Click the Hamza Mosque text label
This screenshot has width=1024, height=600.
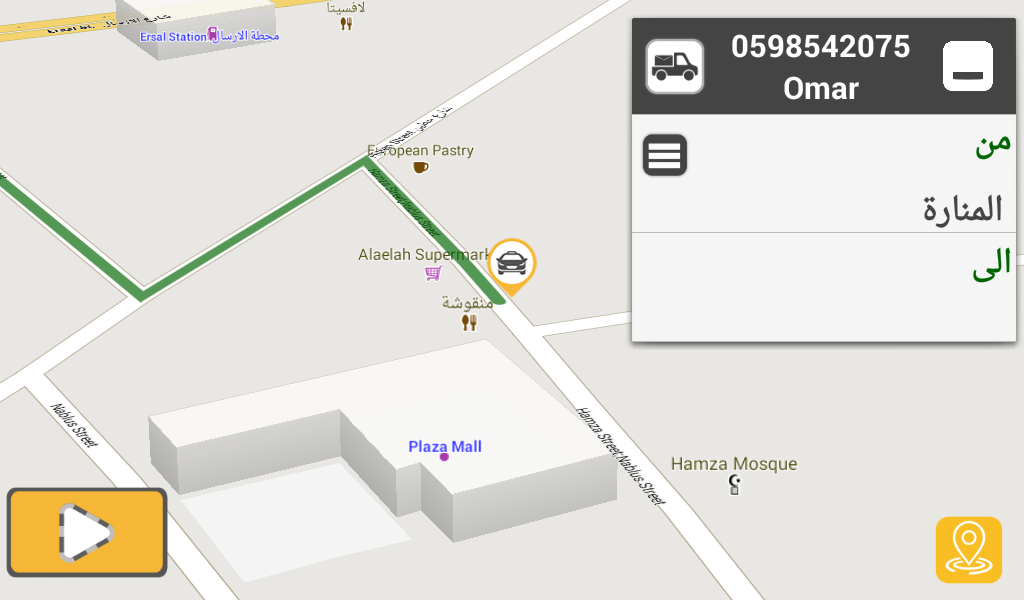(734, 464)
